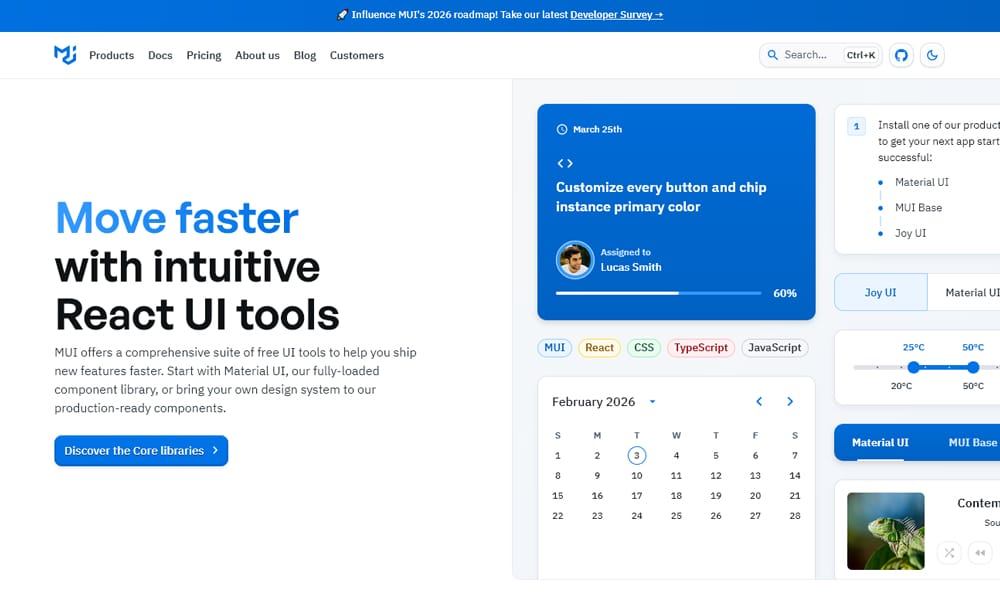Select February 3 in the calendar
1000x600 pixels.
pyautogui.click(x=636, y=455)
